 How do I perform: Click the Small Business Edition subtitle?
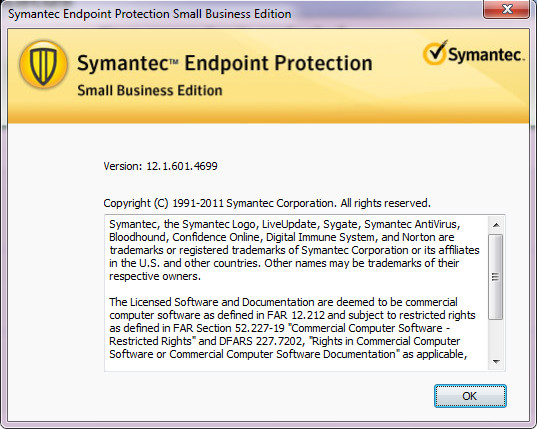point(150,90)
